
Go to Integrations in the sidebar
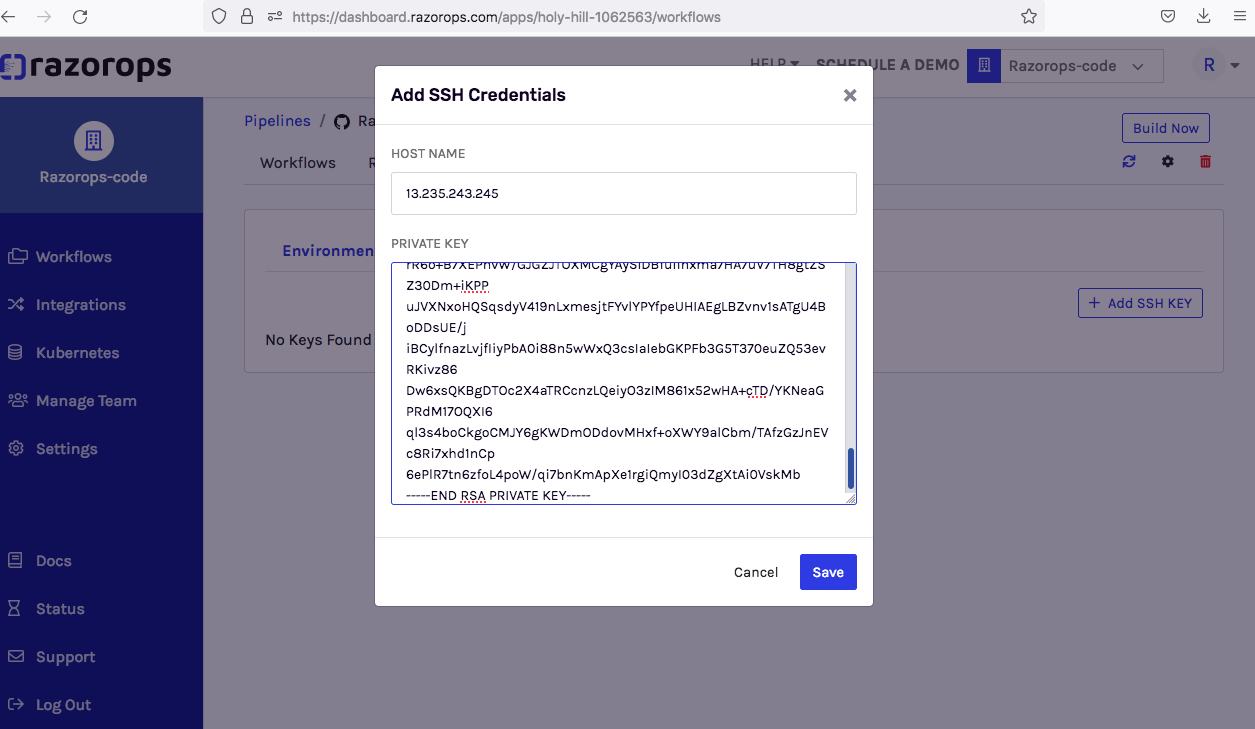point(80,305)
